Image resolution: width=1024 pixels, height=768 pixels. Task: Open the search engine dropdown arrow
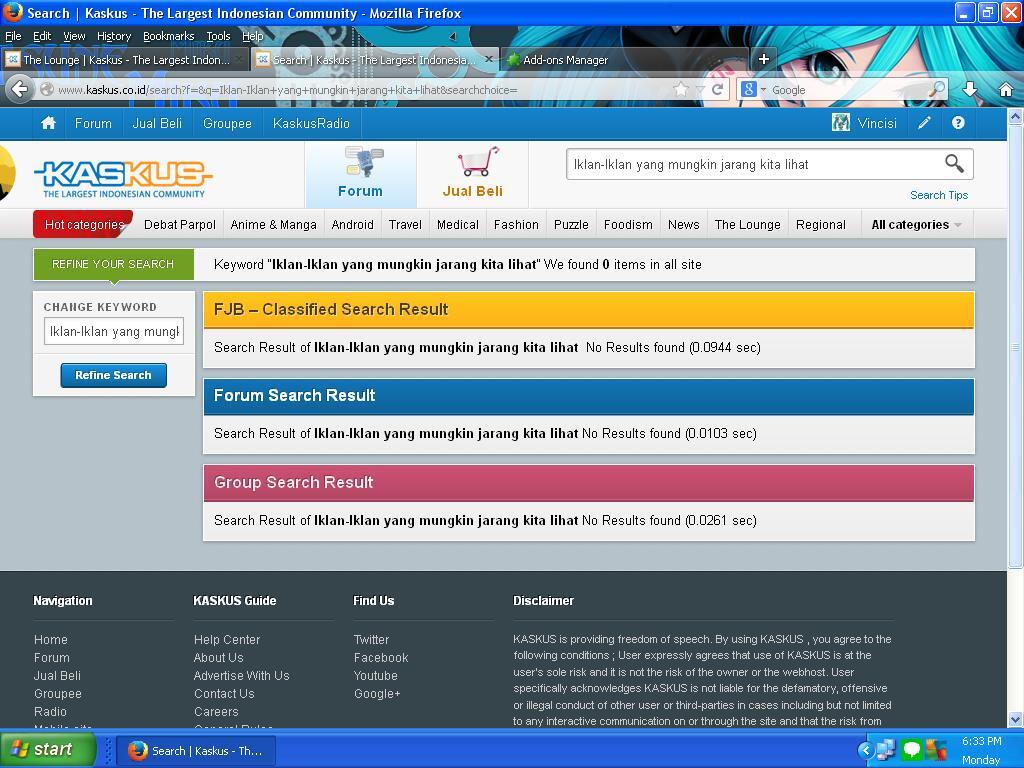[x=763, y=90]
